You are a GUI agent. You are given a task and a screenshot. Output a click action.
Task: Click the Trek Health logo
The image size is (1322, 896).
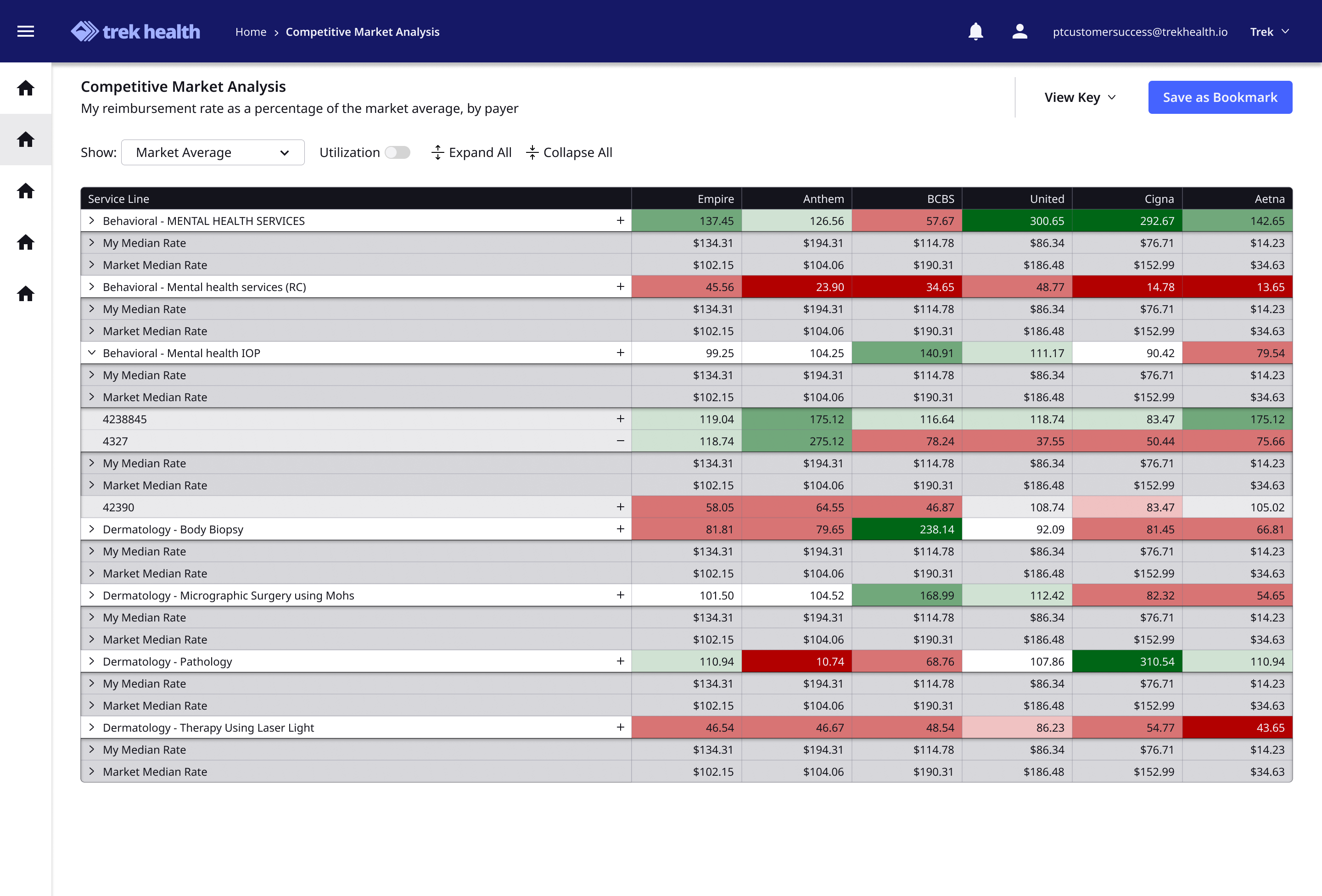135,32
